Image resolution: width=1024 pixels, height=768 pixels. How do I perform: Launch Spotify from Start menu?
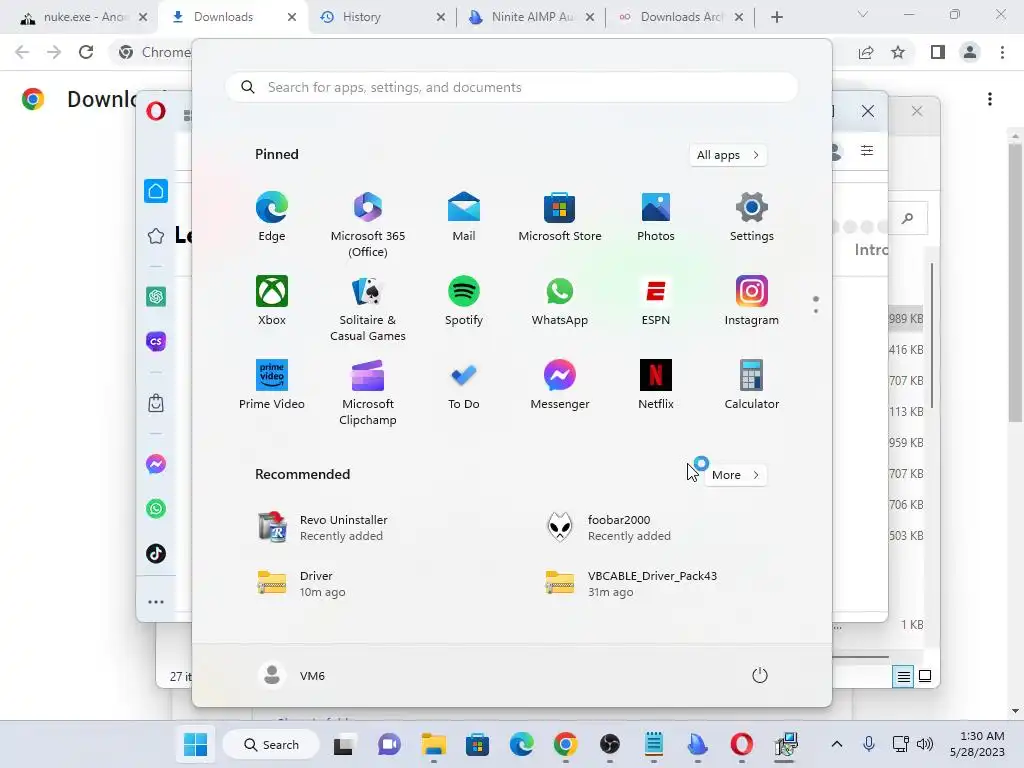click(x=464, y=300)
